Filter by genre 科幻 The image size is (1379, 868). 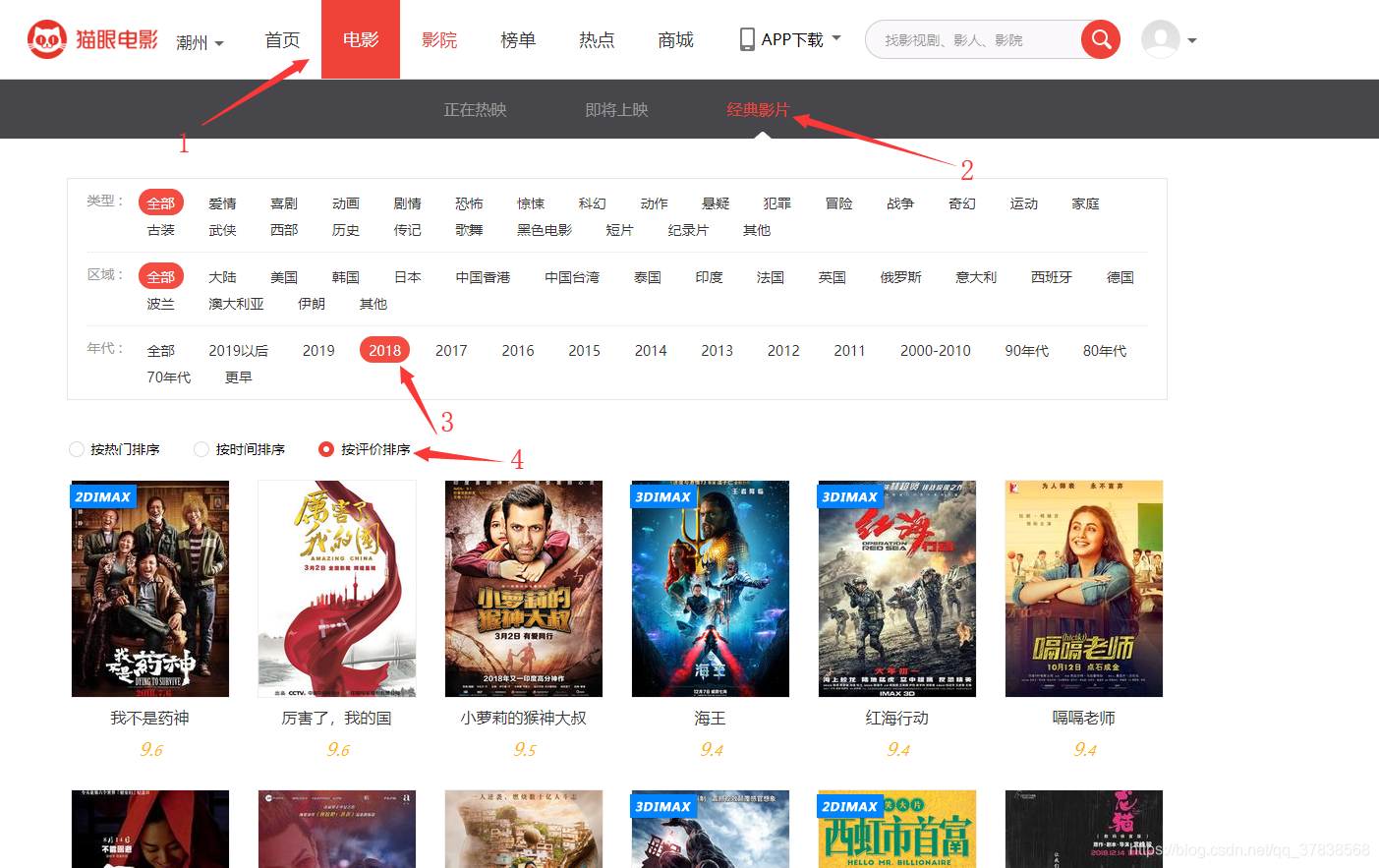tap(593, 203)
